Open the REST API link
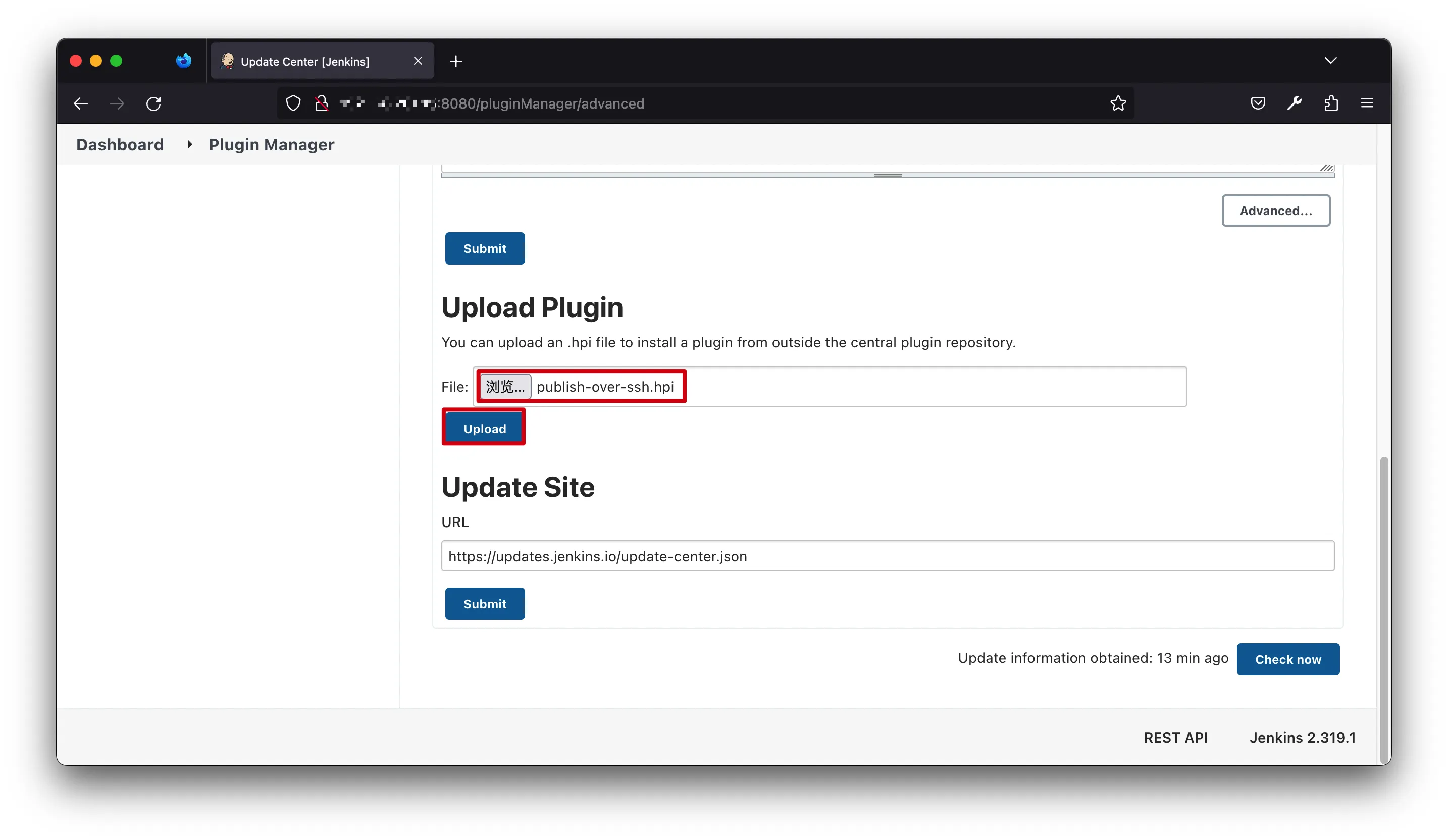Screen dimensions: 1448x840 1175,738
